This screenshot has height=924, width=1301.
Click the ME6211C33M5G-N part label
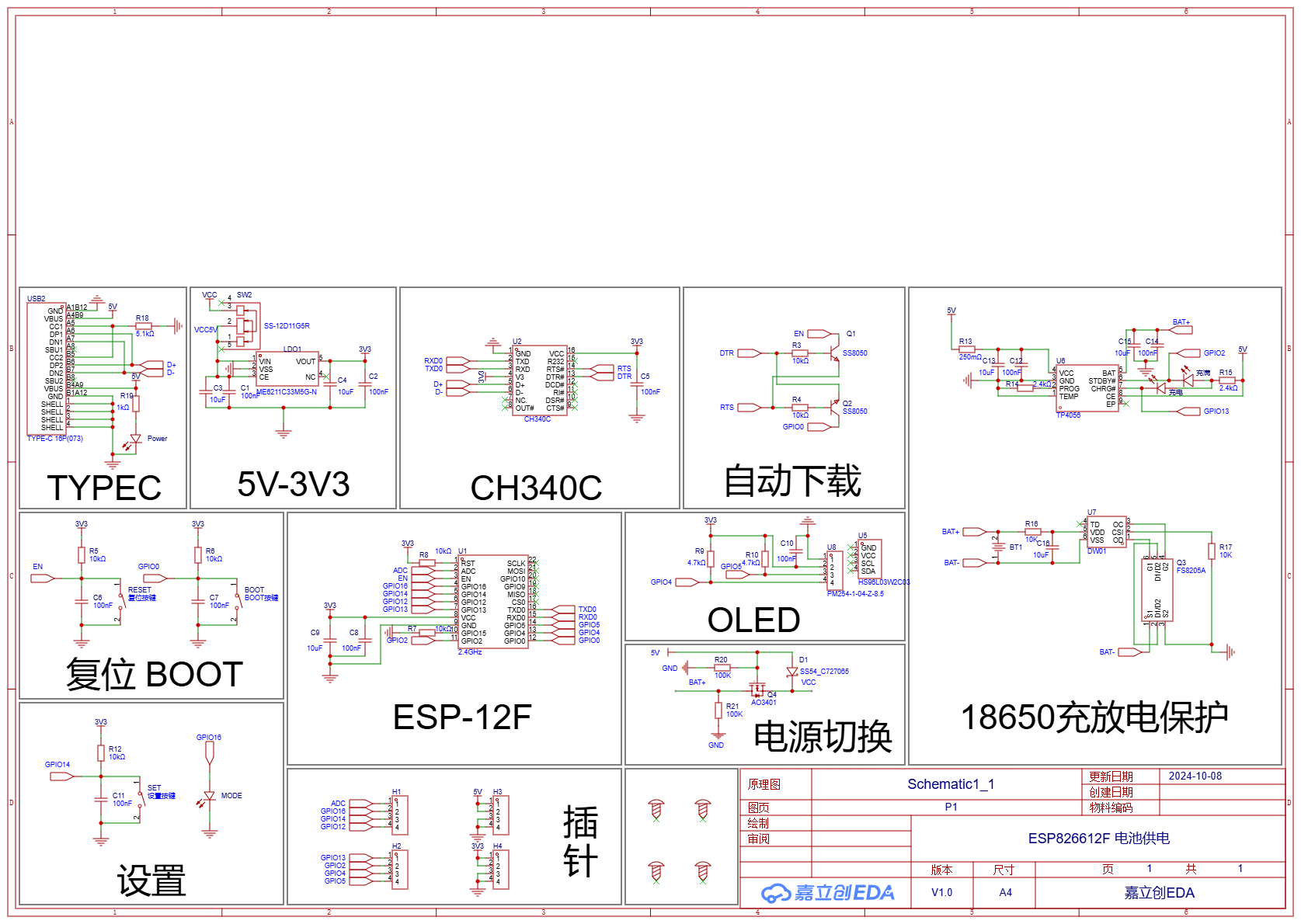287,392
